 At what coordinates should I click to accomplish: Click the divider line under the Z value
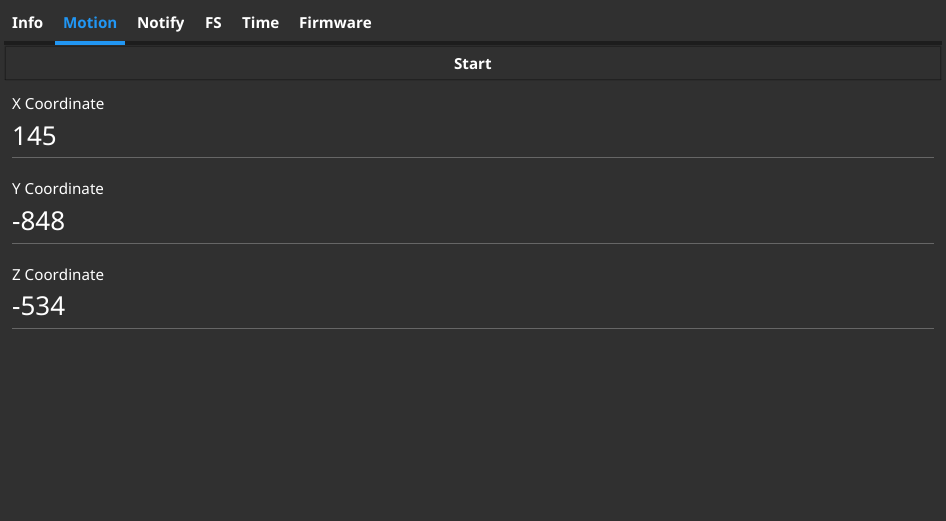472,328
